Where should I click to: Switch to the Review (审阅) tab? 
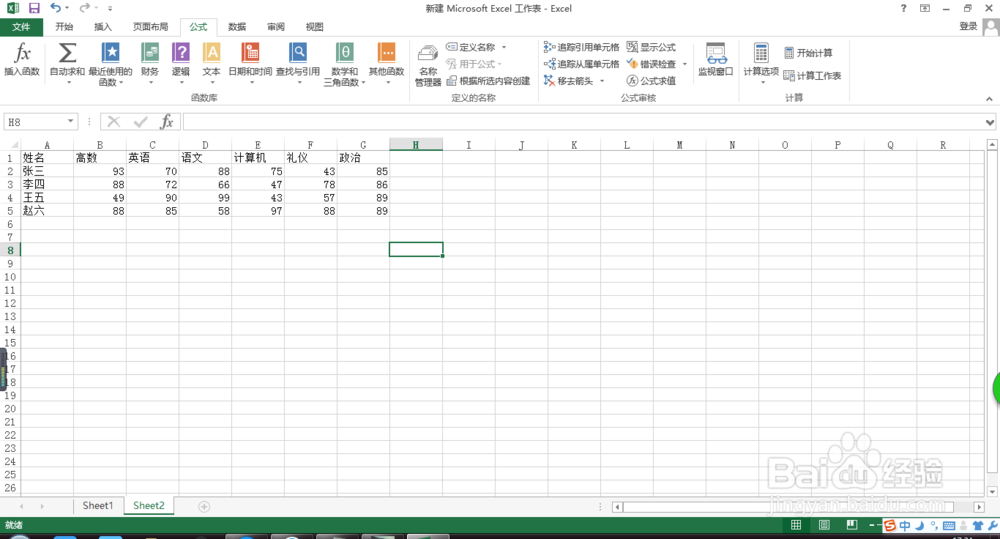click(276, 27)
